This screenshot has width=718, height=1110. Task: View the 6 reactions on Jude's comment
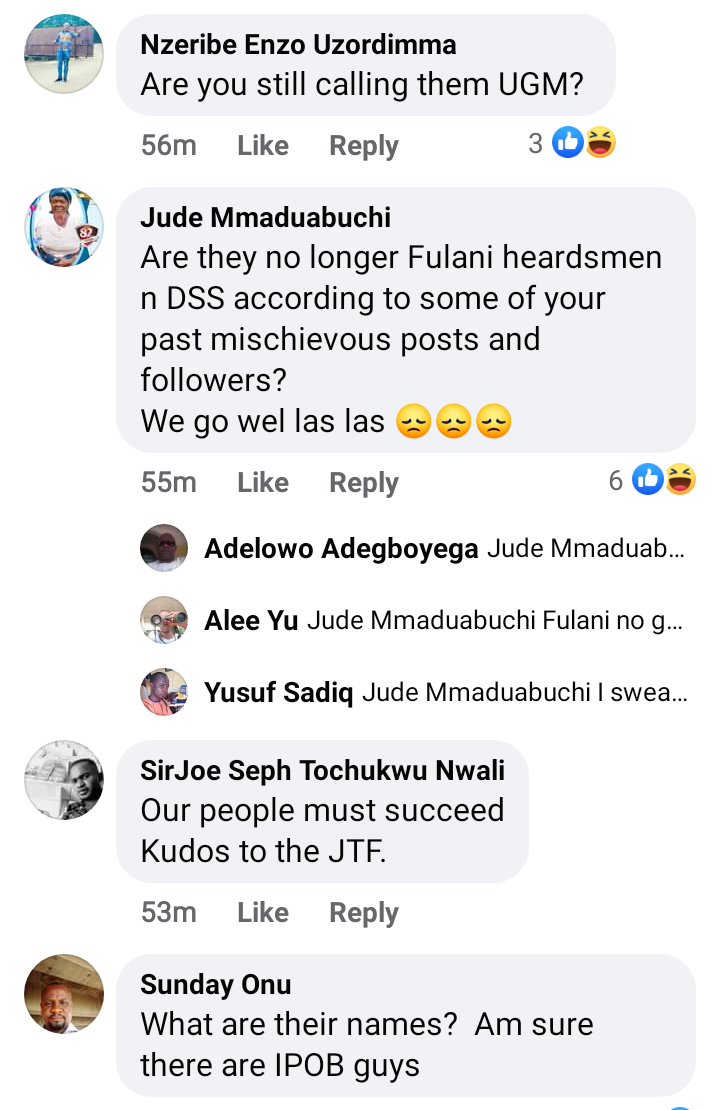tap(652, 480)
